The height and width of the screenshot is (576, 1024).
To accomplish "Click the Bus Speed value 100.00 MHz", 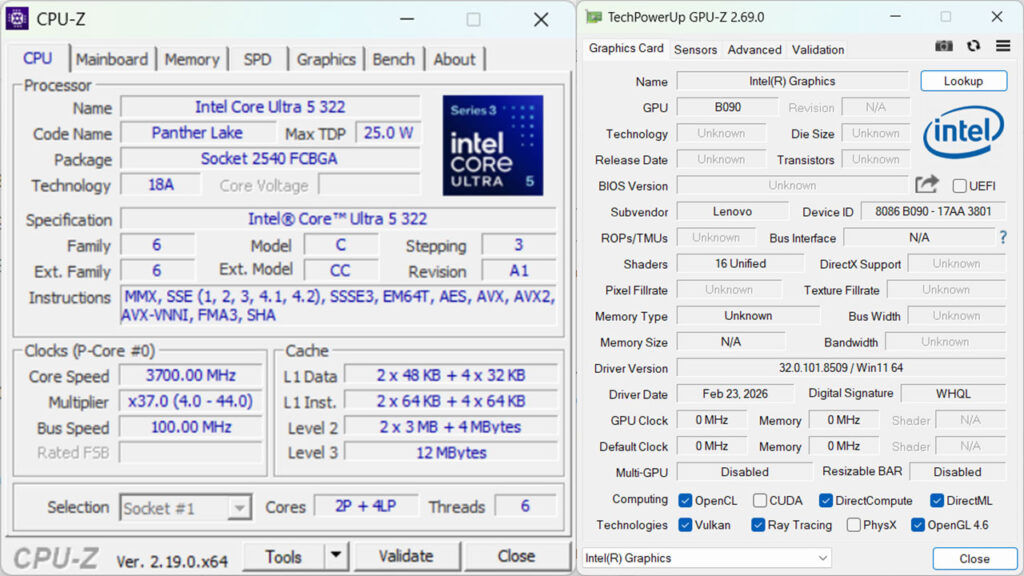I will pyautogui.click(x=191, y=427).
